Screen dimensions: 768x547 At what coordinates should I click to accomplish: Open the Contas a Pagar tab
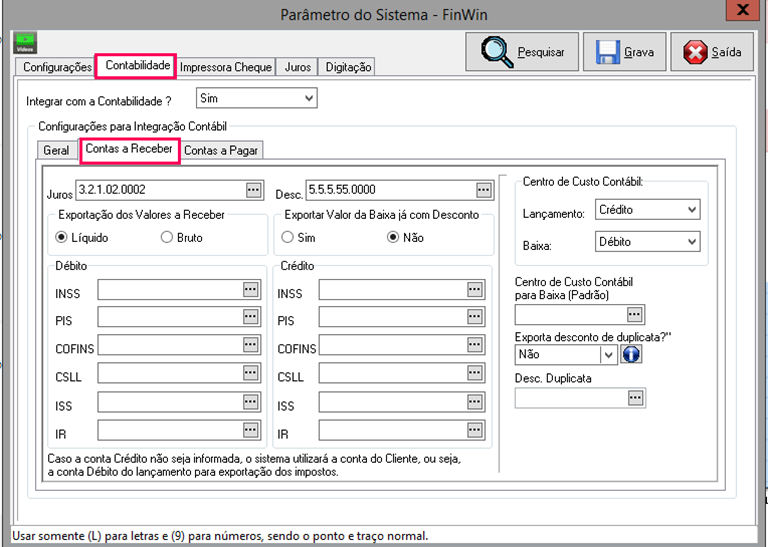(222, 150)
